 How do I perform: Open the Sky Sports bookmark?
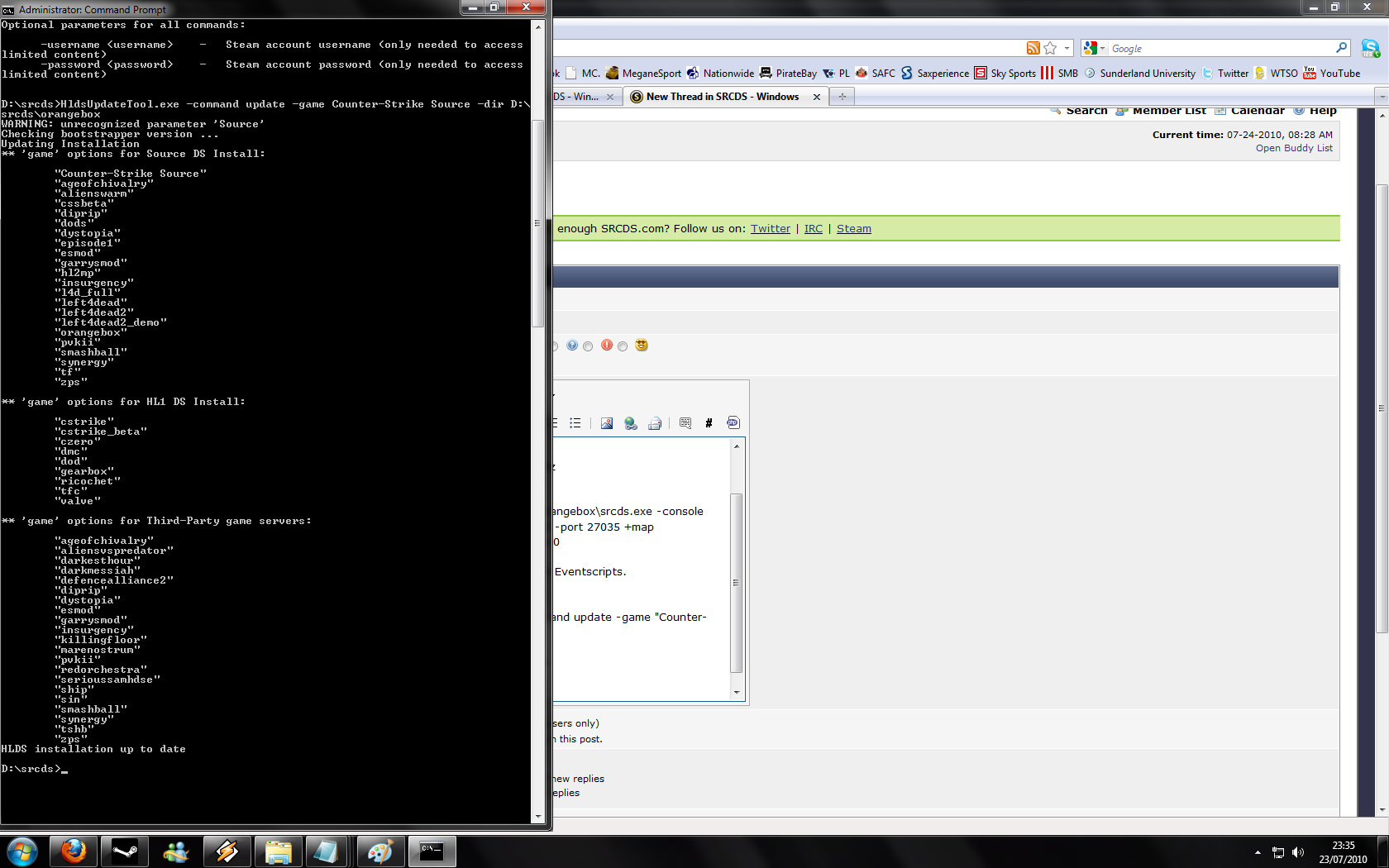tap(1005, 73)
